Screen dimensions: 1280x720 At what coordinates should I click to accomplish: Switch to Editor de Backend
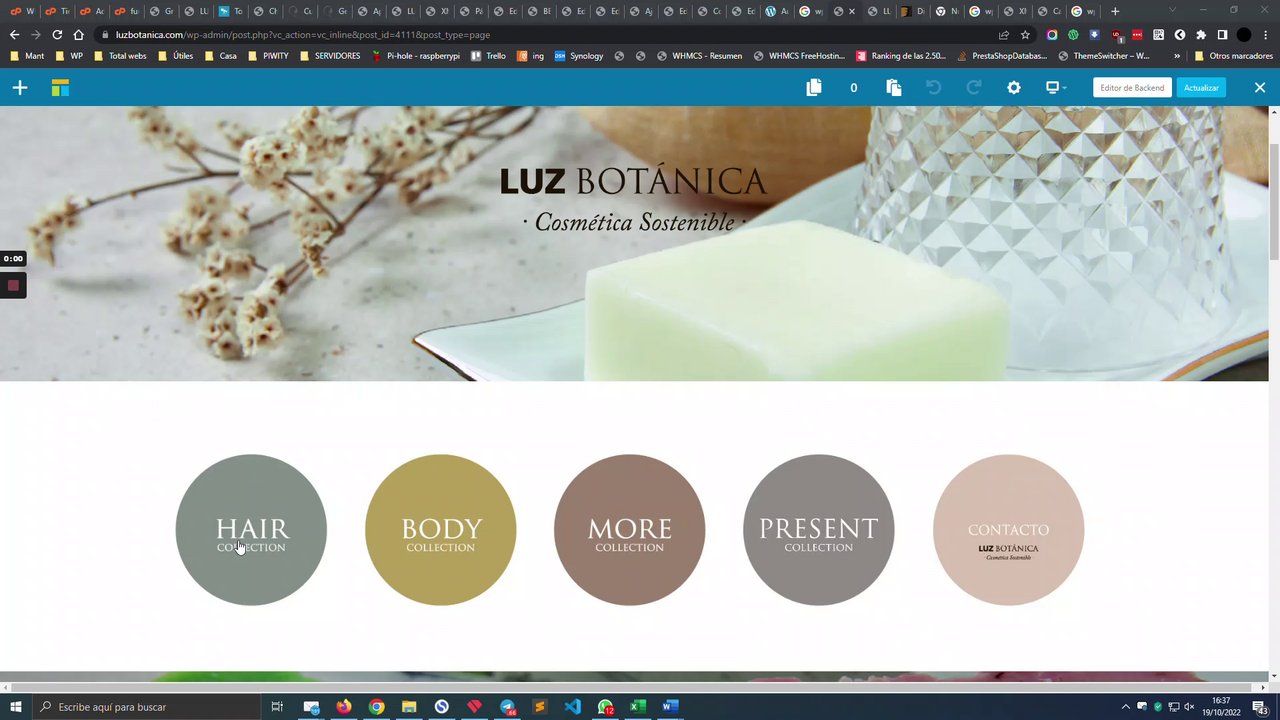[x=1132, y=88]
